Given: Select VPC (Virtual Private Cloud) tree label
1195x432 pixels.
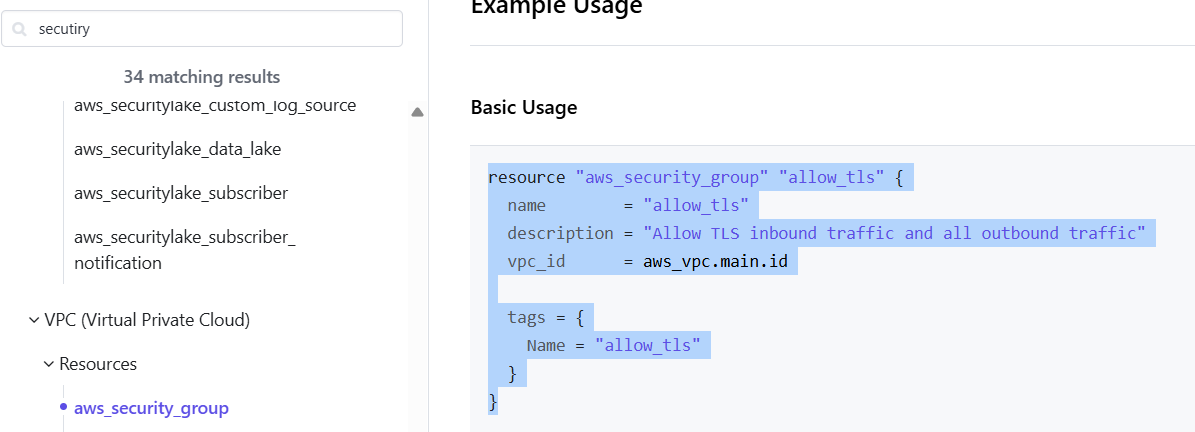Looking at the screenshot, I should [147, 321].
